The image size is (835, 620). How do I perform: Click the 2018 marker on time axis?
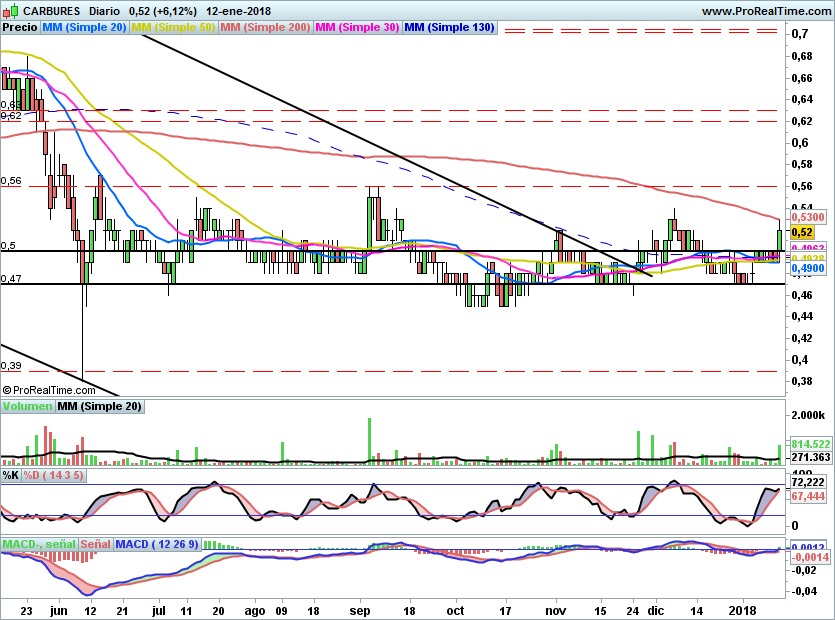[x=742, y=609]
